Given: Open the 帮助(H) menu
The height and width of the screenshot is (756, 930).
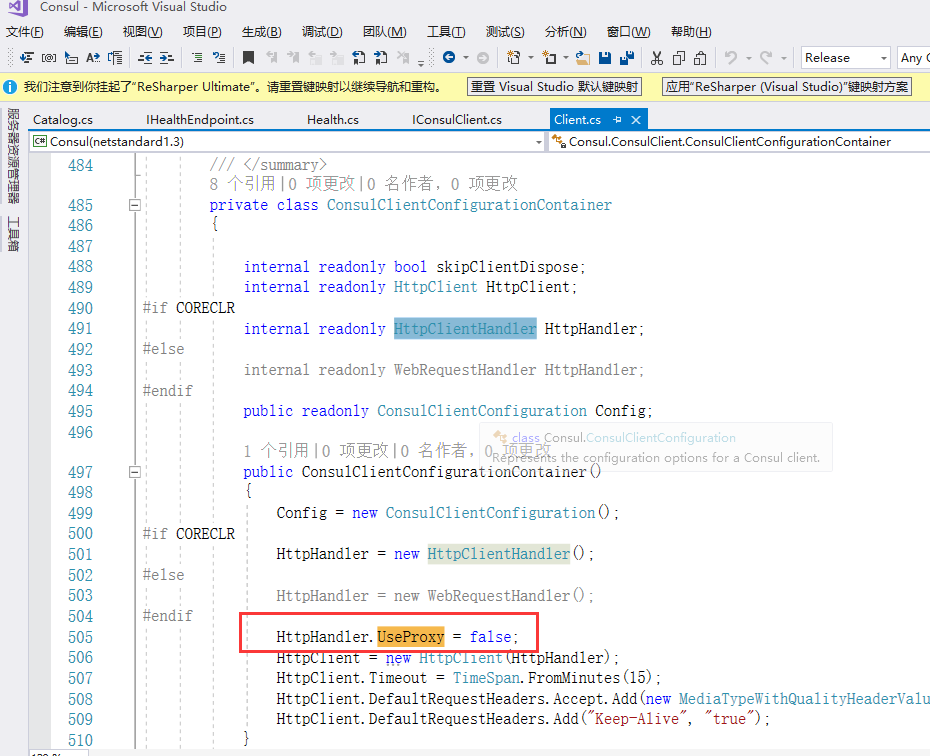Looking at the screenshot, I should point(691,32).
